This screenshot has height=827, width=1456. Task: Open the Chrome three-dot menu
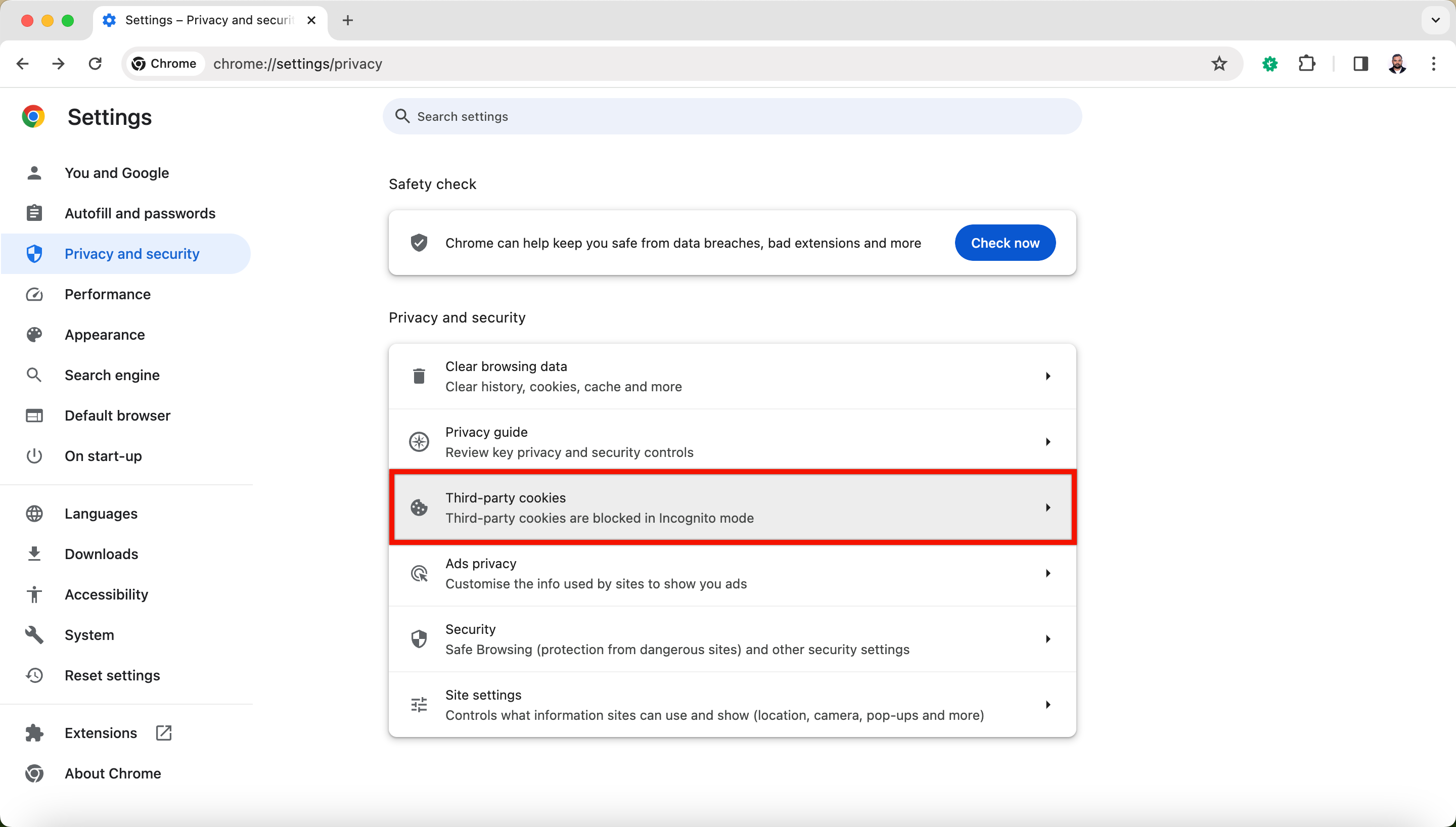[x=1433, y=64]
